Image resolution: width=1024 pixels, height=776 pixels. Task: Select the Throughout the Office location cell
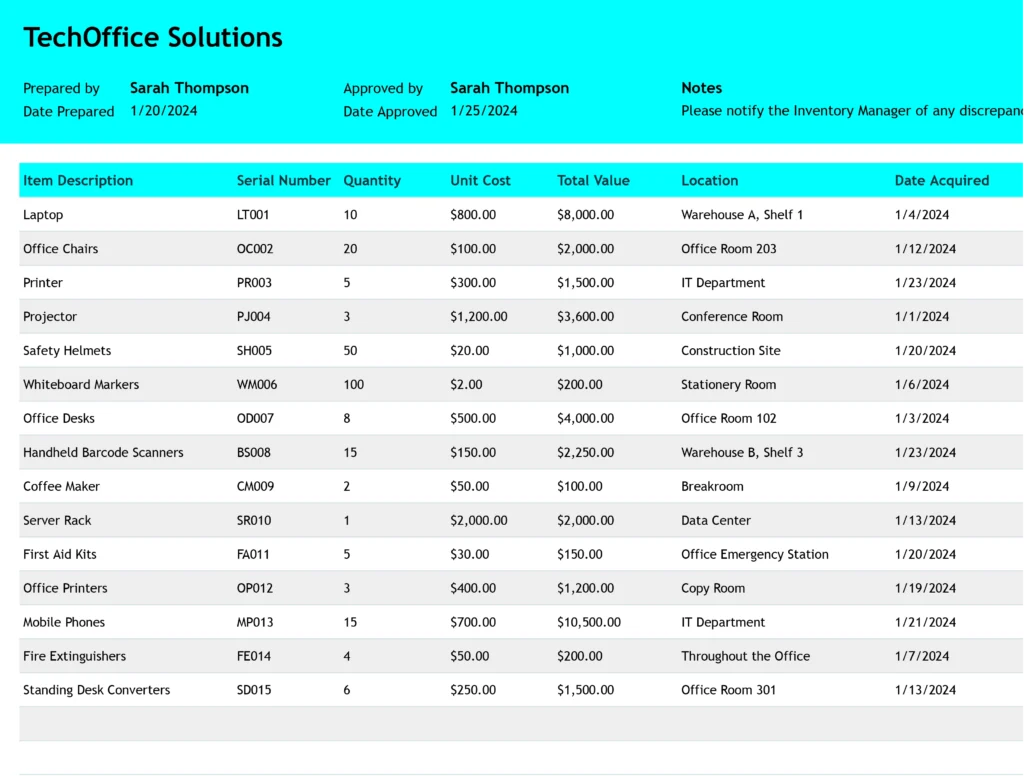coord(746,656)
